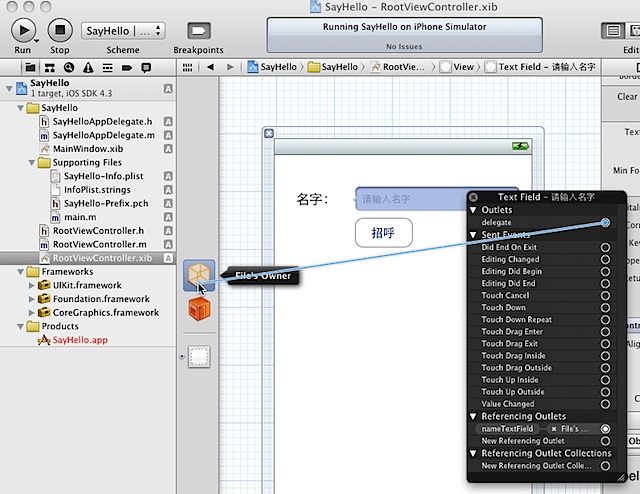Collapse the Referencing Outlets section
Screen dimensions: 640x494
473,416
